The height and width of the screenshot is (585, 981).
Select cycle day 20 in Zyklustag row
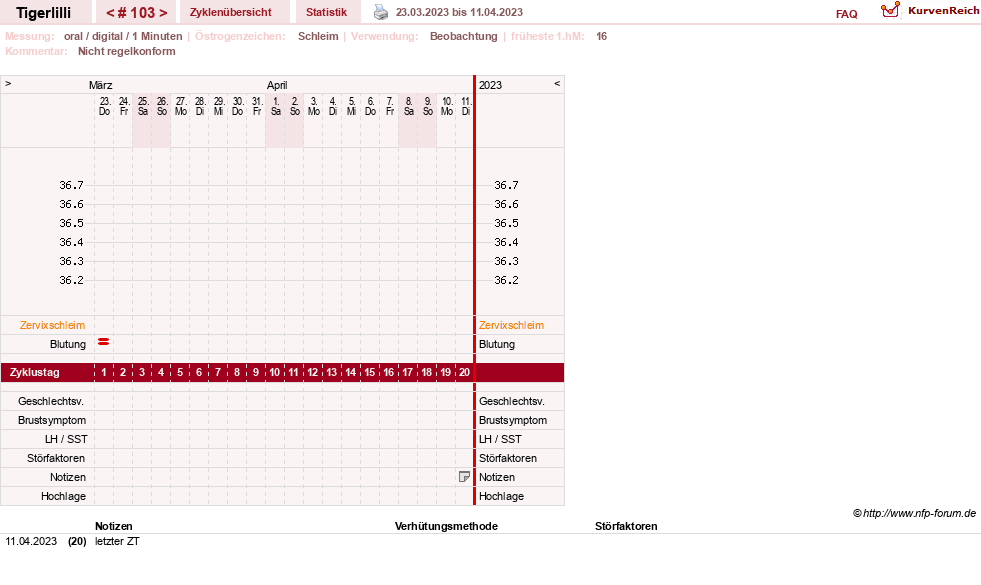pos(464,372)
